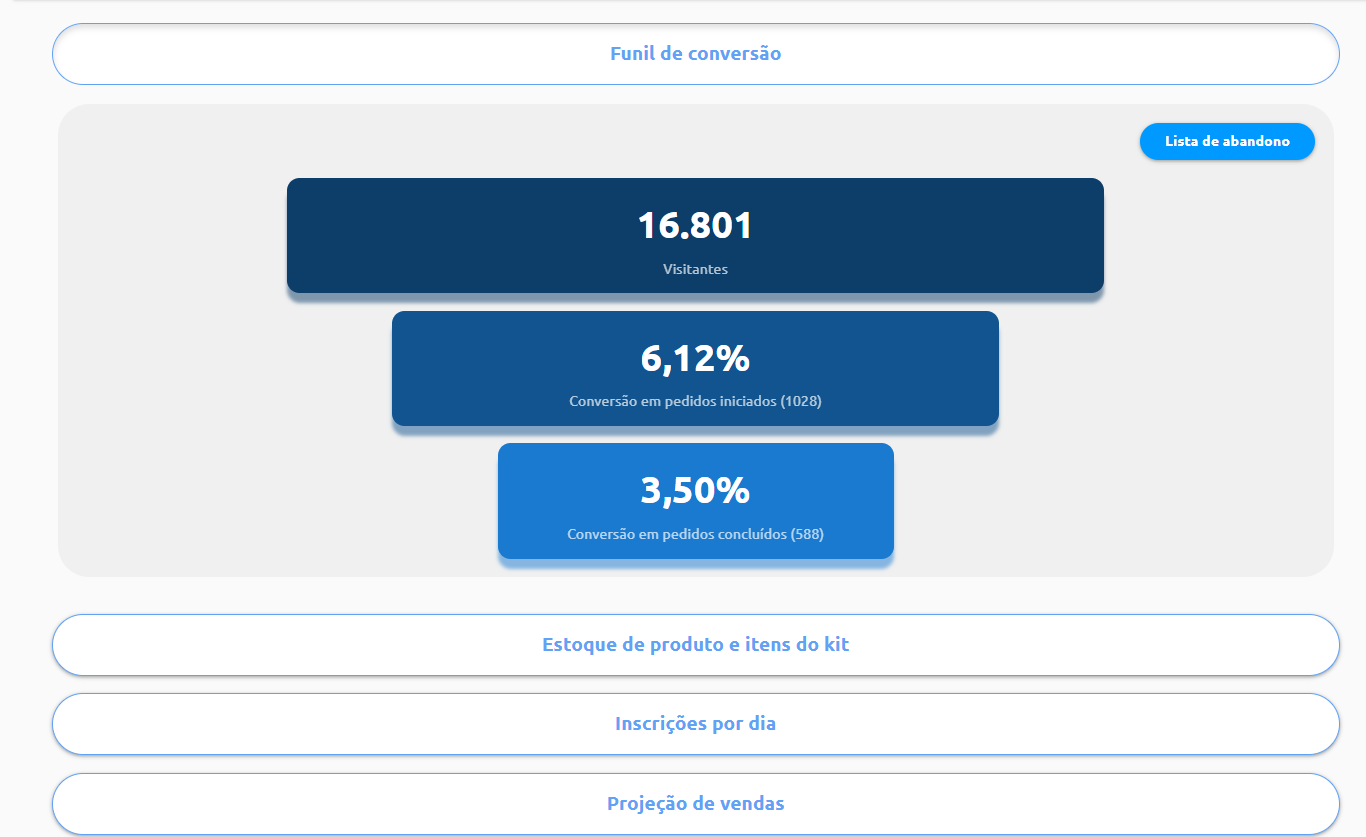Click the 6,12% conversion value
Screen dimensions: 1366x837
[695, 358]
